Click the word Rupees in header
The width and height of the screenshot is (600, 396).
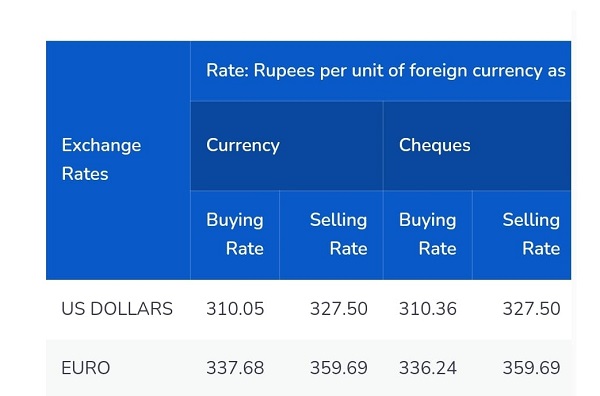pos(284,72)
